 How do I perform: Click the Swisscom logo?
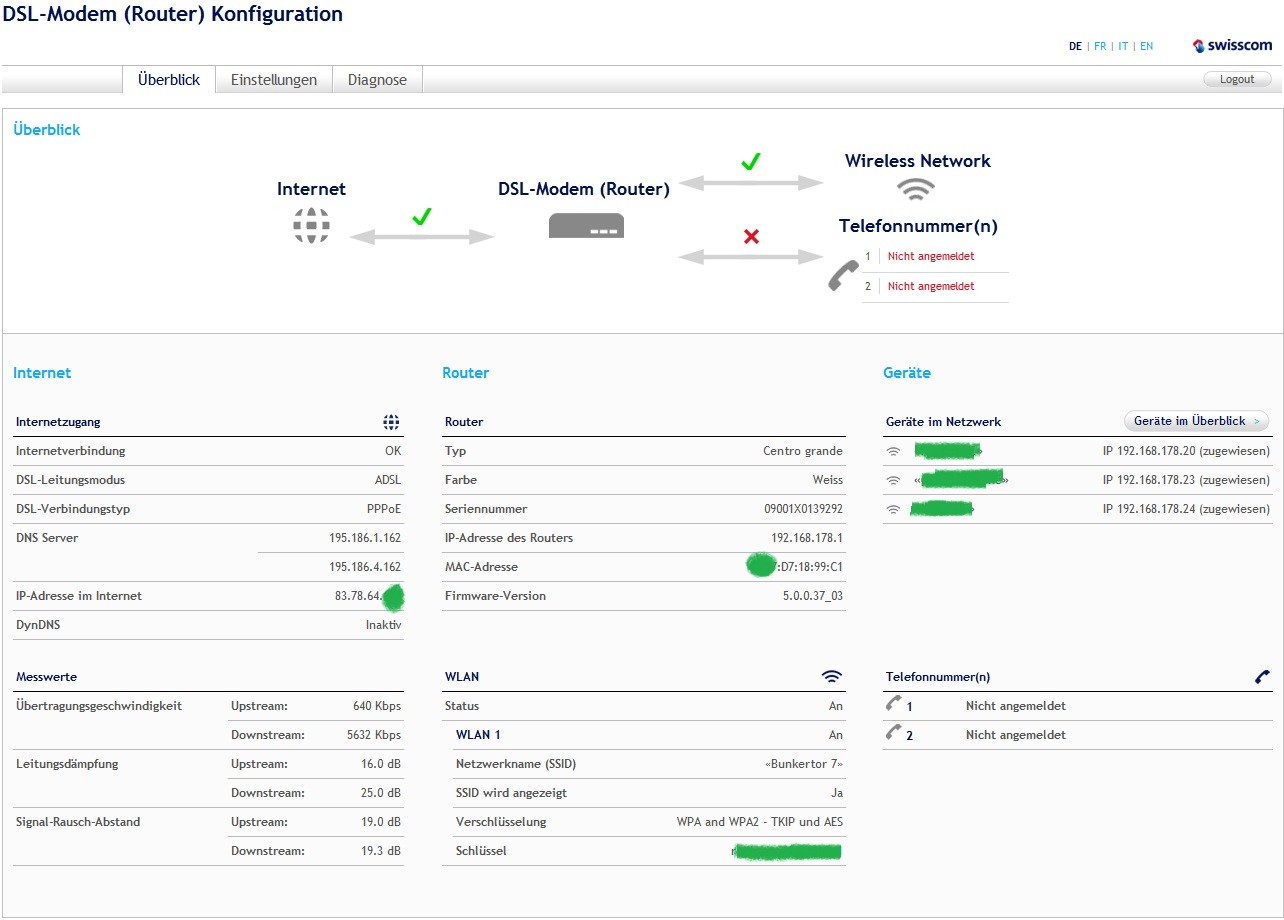(1233, 46)
